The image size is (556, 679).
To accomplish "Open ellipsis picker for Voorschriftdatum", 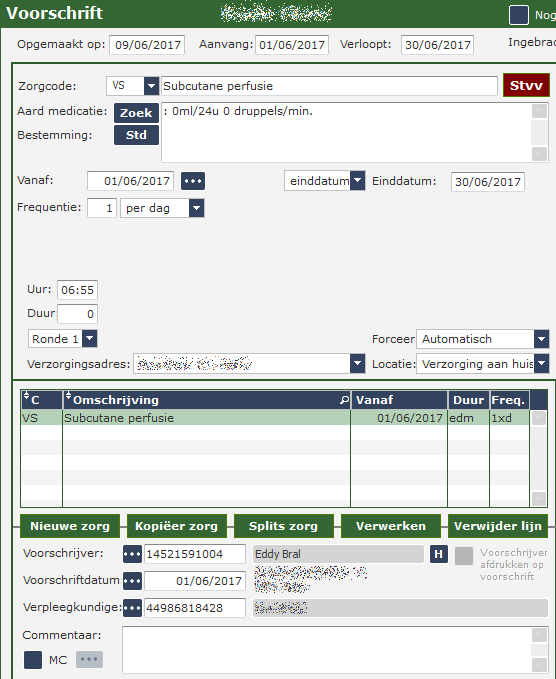I will click(x=132, y=581).
